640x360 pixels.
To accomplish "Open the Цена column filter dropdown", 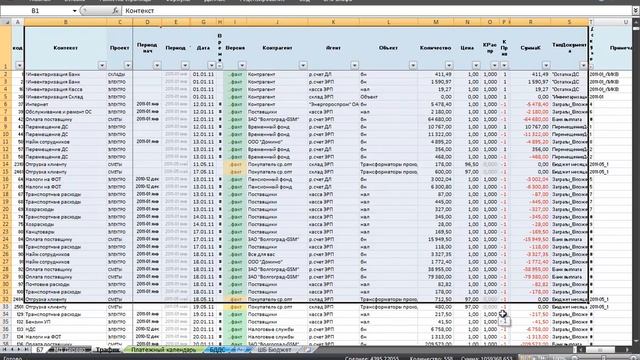I will 476,65.
